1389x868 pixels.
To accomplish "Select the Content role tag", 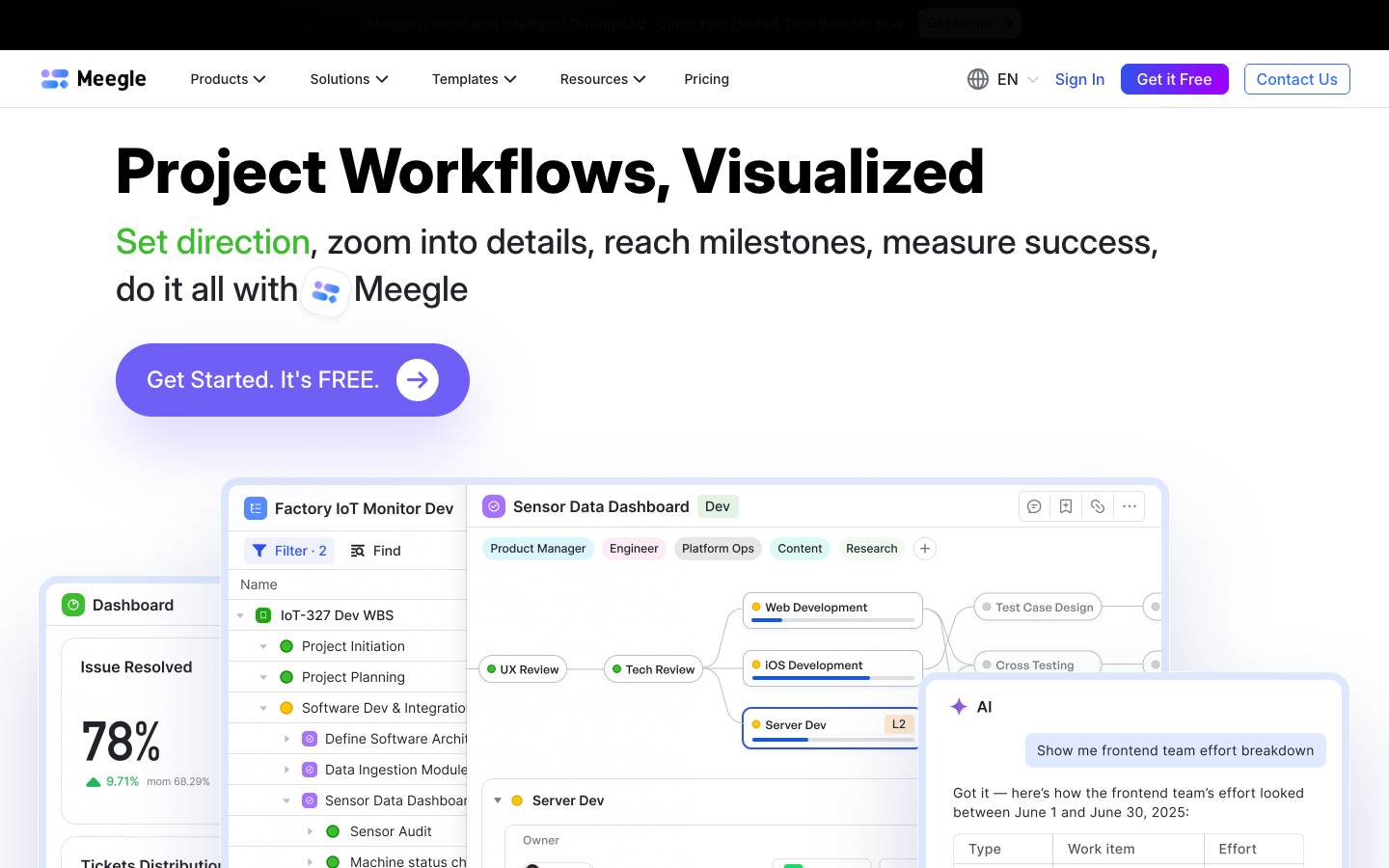I will 800,549.
